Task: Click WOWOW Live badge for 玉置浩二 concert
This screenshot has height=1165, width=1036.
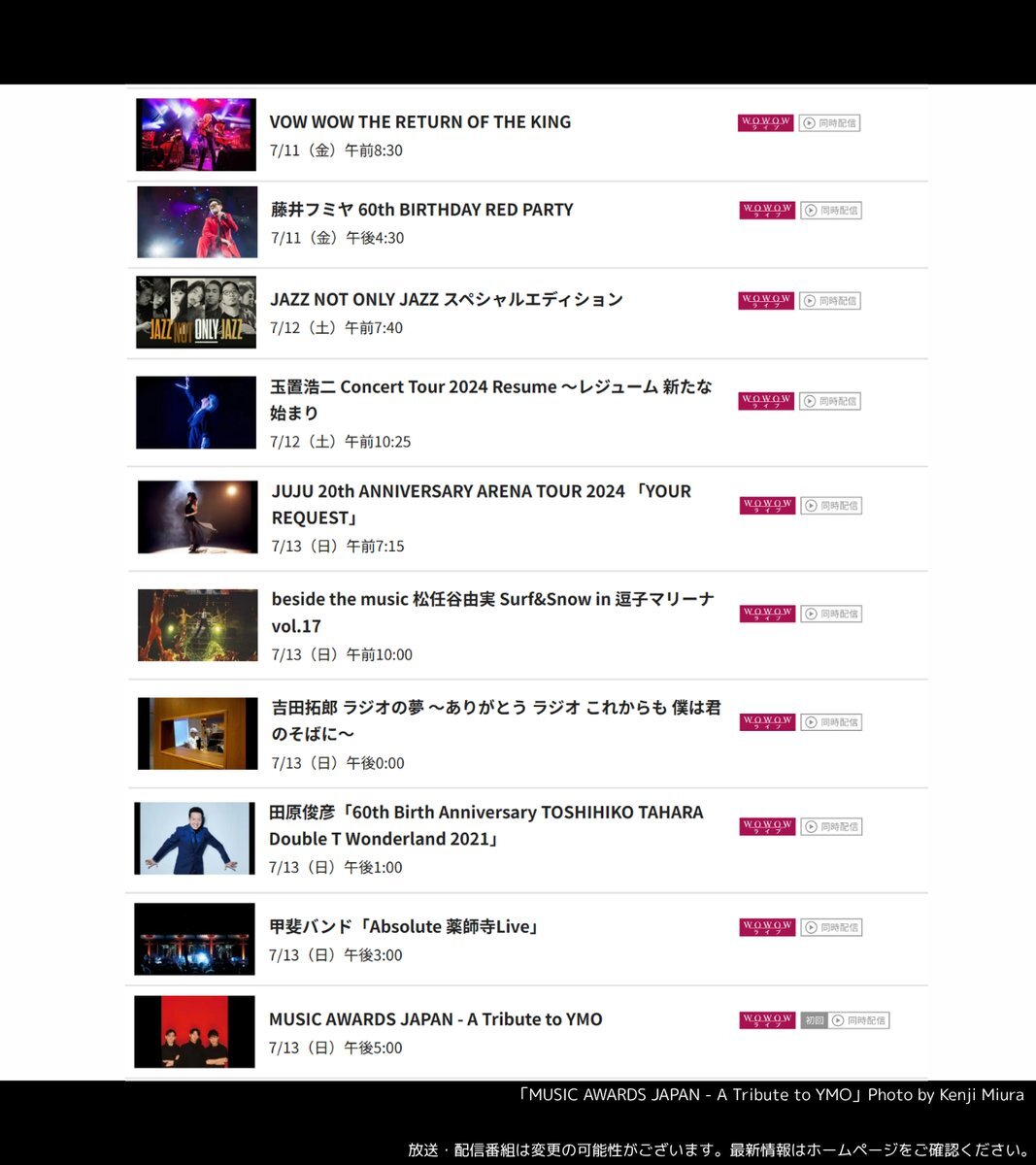Action: 767,401
